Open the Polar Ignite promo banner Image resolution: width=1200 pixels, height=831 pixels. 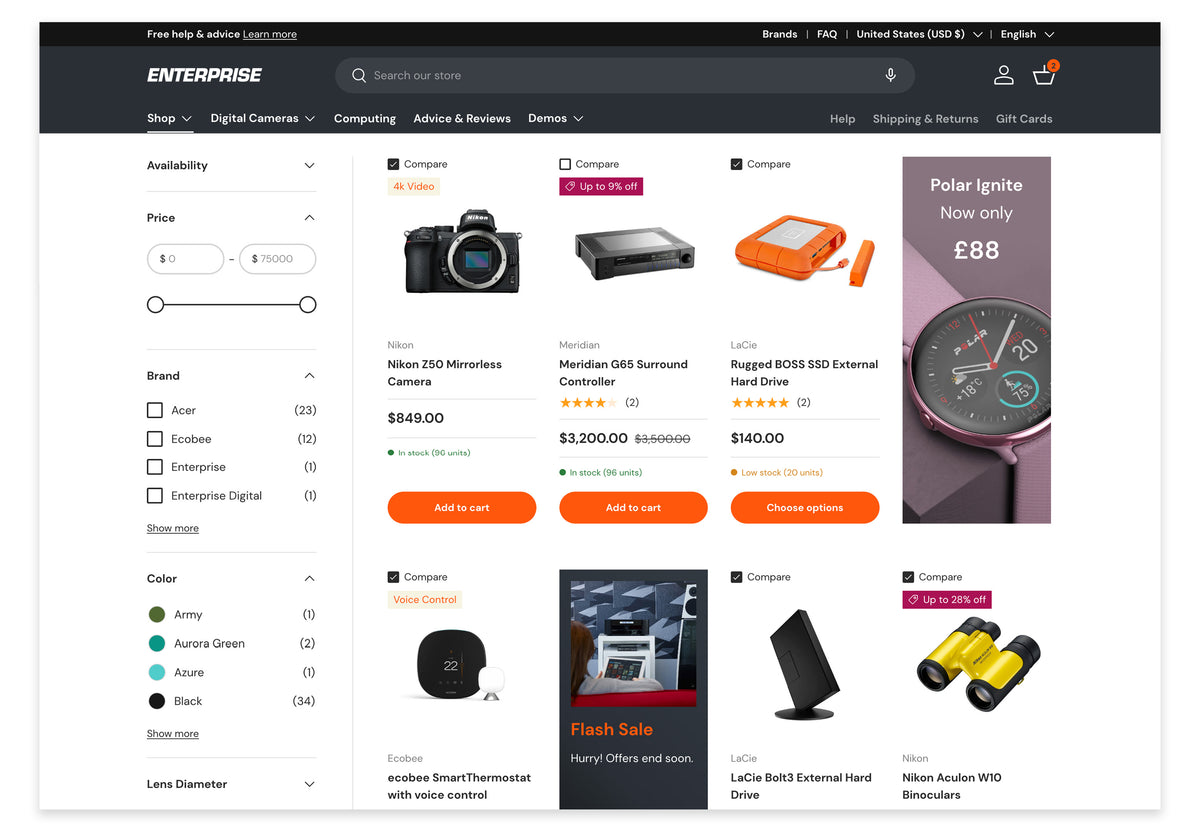(976, 340)
